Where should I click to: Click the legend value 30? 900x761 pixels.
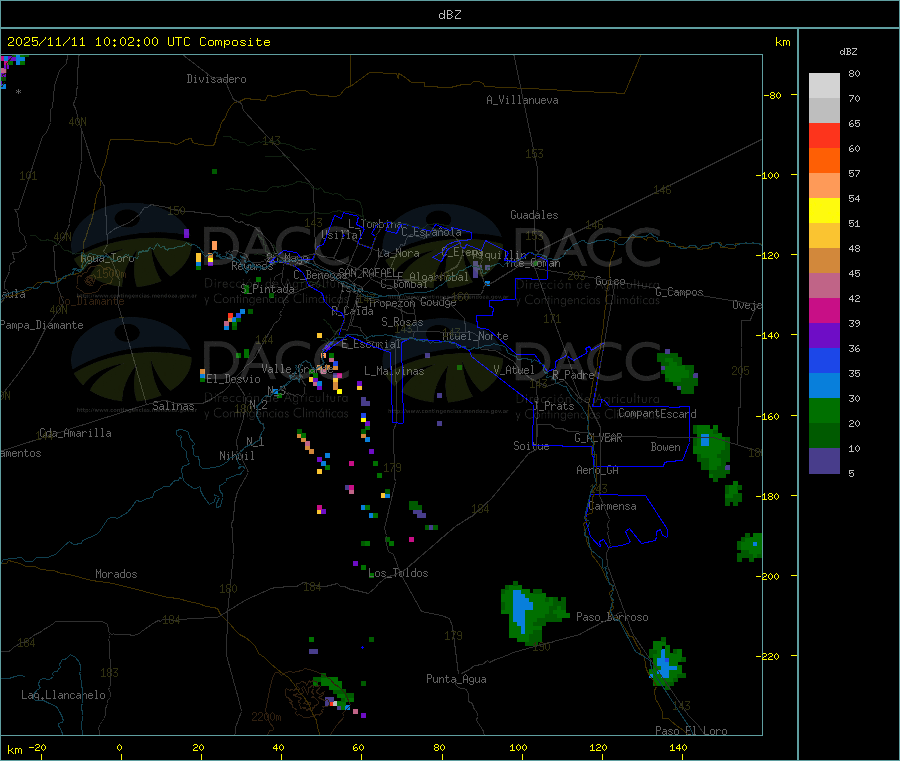[854, 398]
